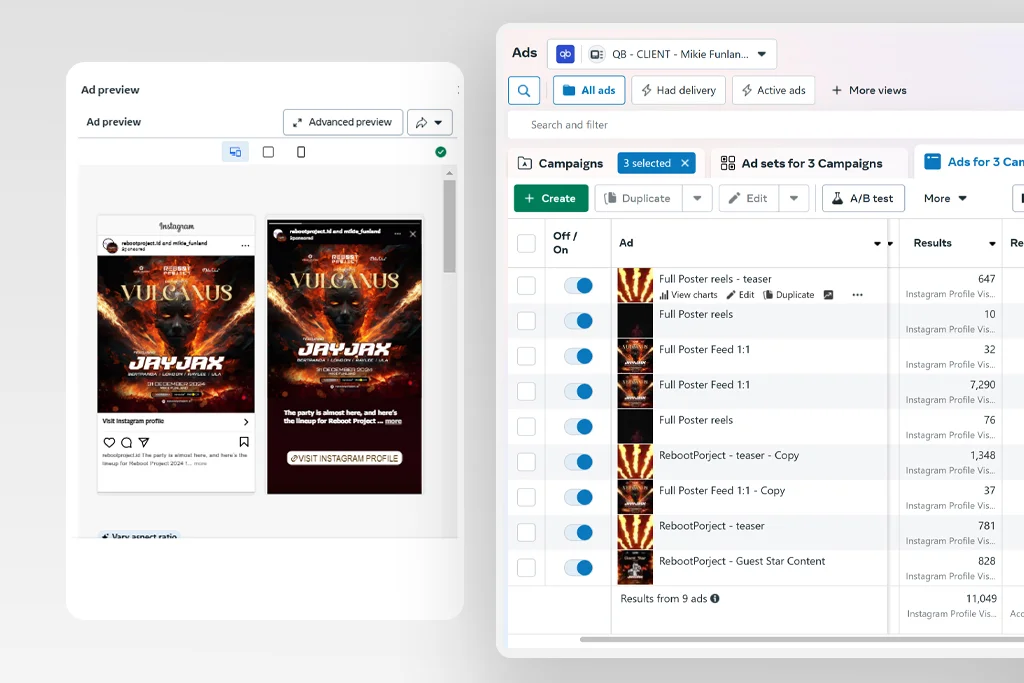Select the mobile device preview icon
1024x683 pixels.
coord(301,152)
